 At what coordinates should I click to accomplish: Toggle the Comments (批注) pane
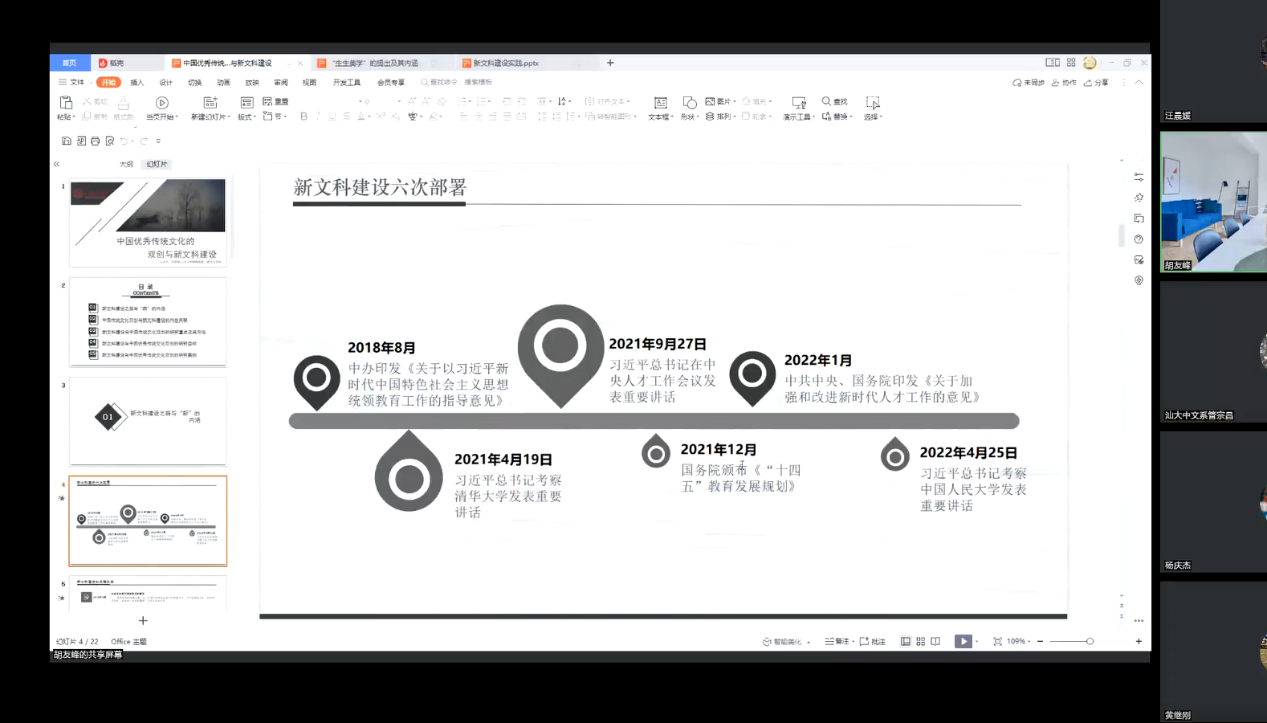point(873,641)
